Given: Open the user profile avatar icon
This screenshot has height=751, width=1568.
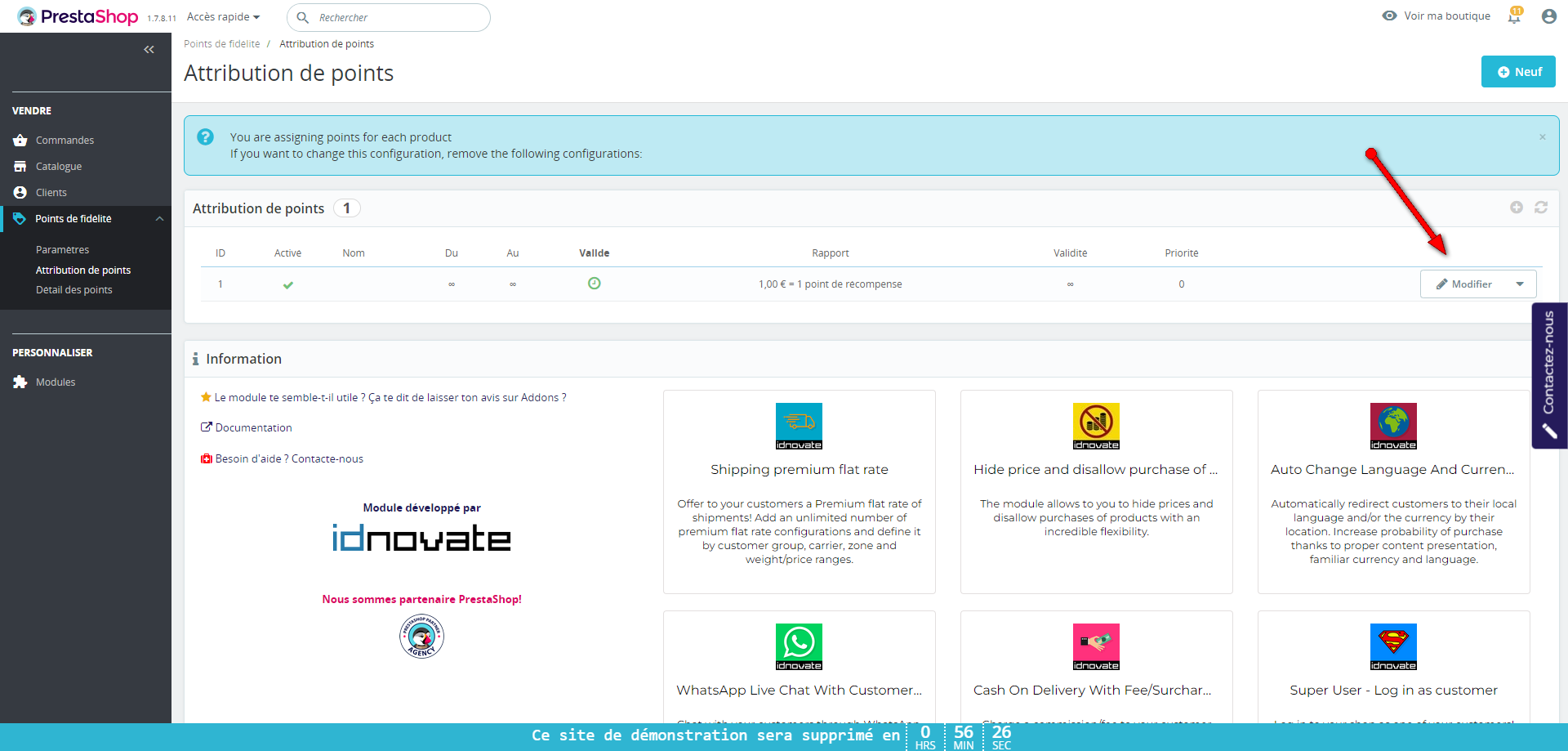Looking at the screenshot, I should 1548,16.
